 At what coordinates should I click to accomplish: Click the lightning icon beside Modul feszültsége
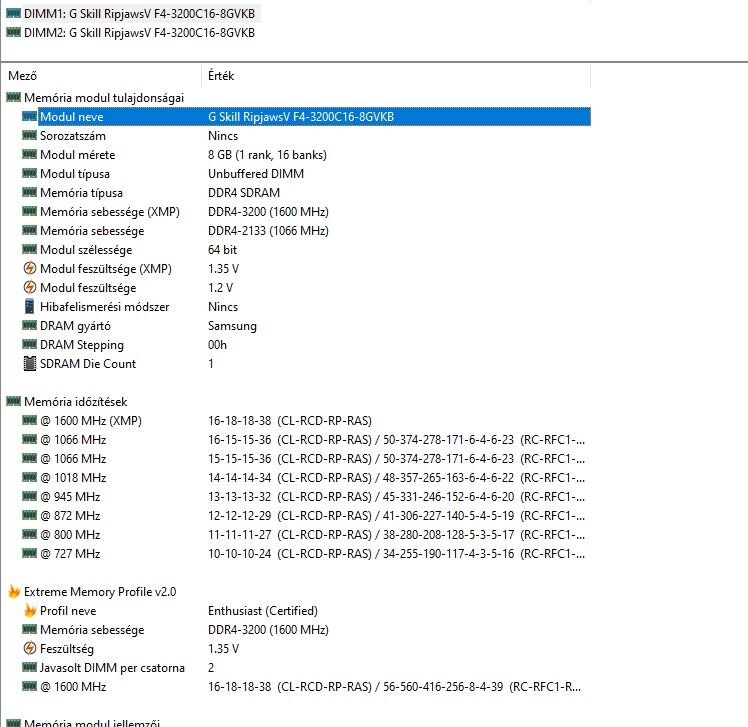click(30, 287)
